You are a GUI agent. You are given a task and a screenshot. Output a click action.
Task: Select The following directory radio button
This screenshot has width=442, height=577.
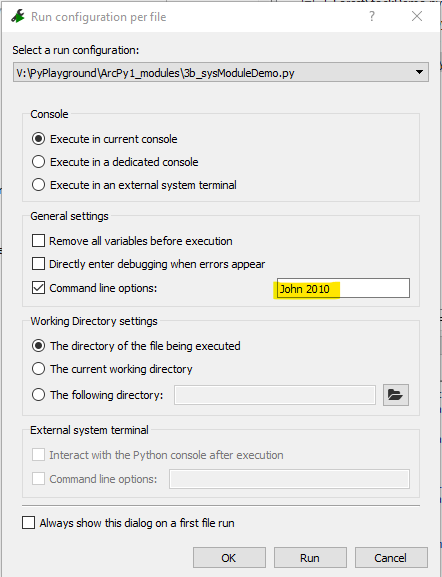(38, 395)
